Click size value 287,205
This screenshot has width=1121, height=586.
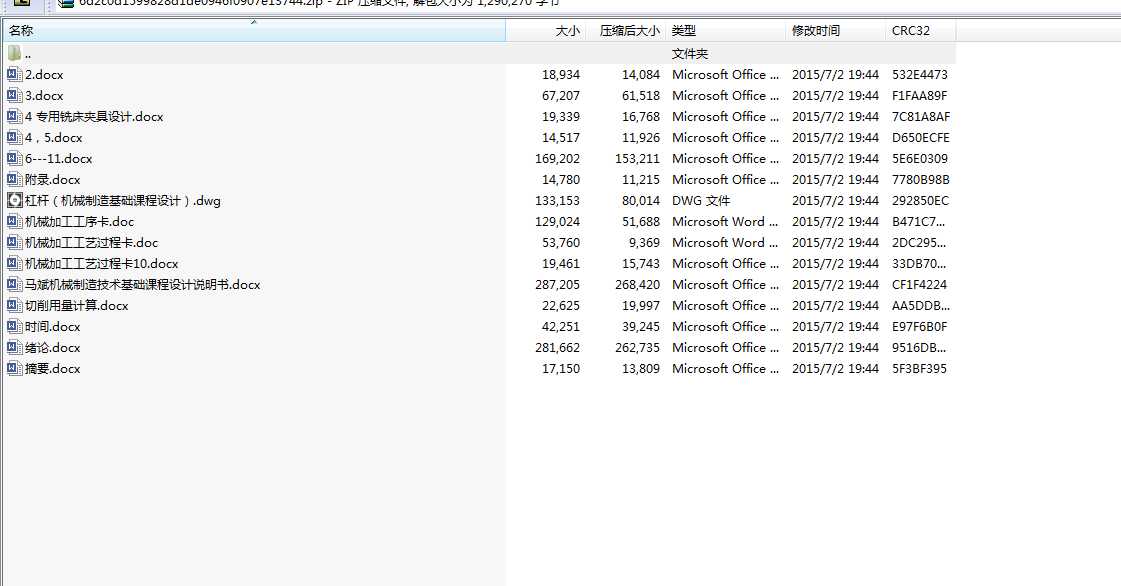tap(558, 284)
